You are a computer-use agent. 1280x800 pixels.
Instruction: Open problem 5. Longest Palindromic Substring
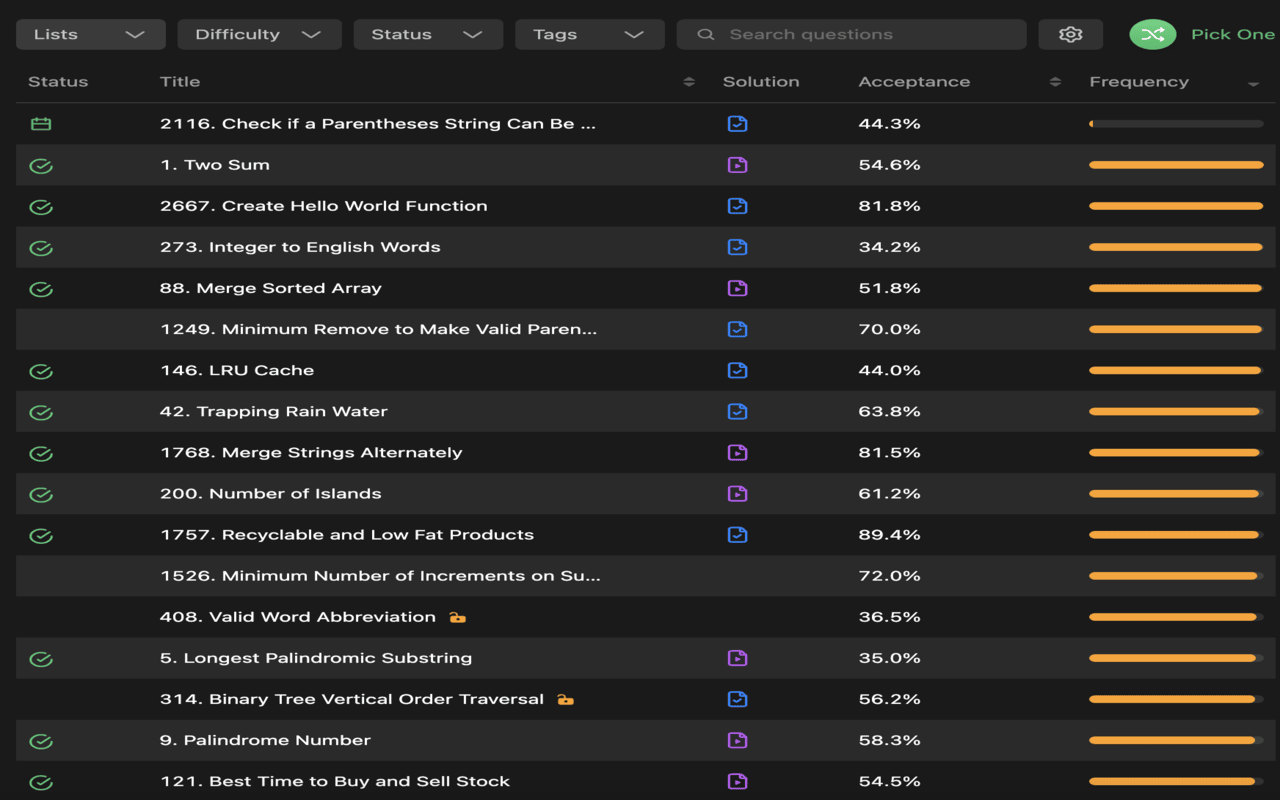click(316, 658)
